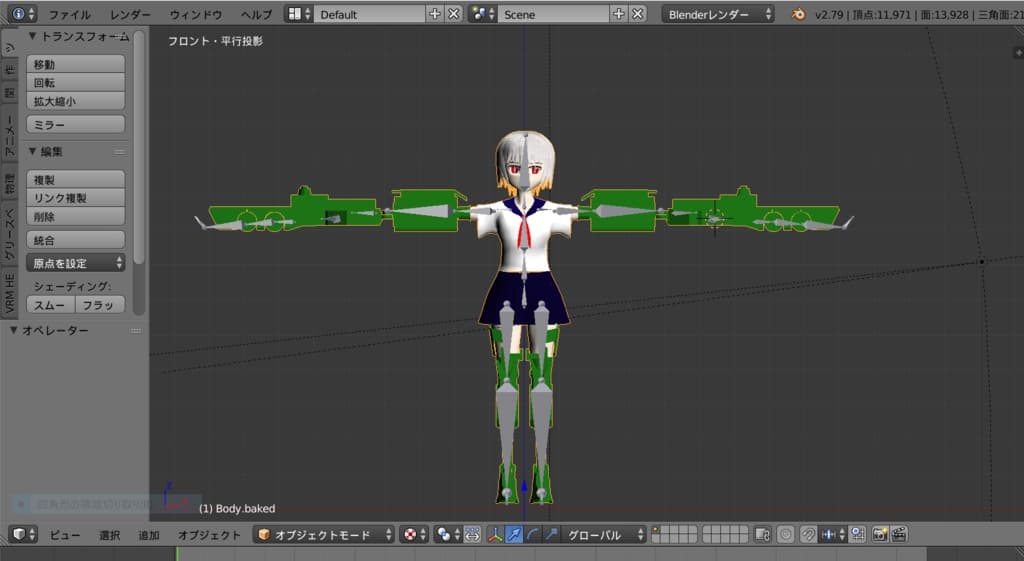
Task: Open the Blenderレンダー engine dropdown
Action: point(717,14)
